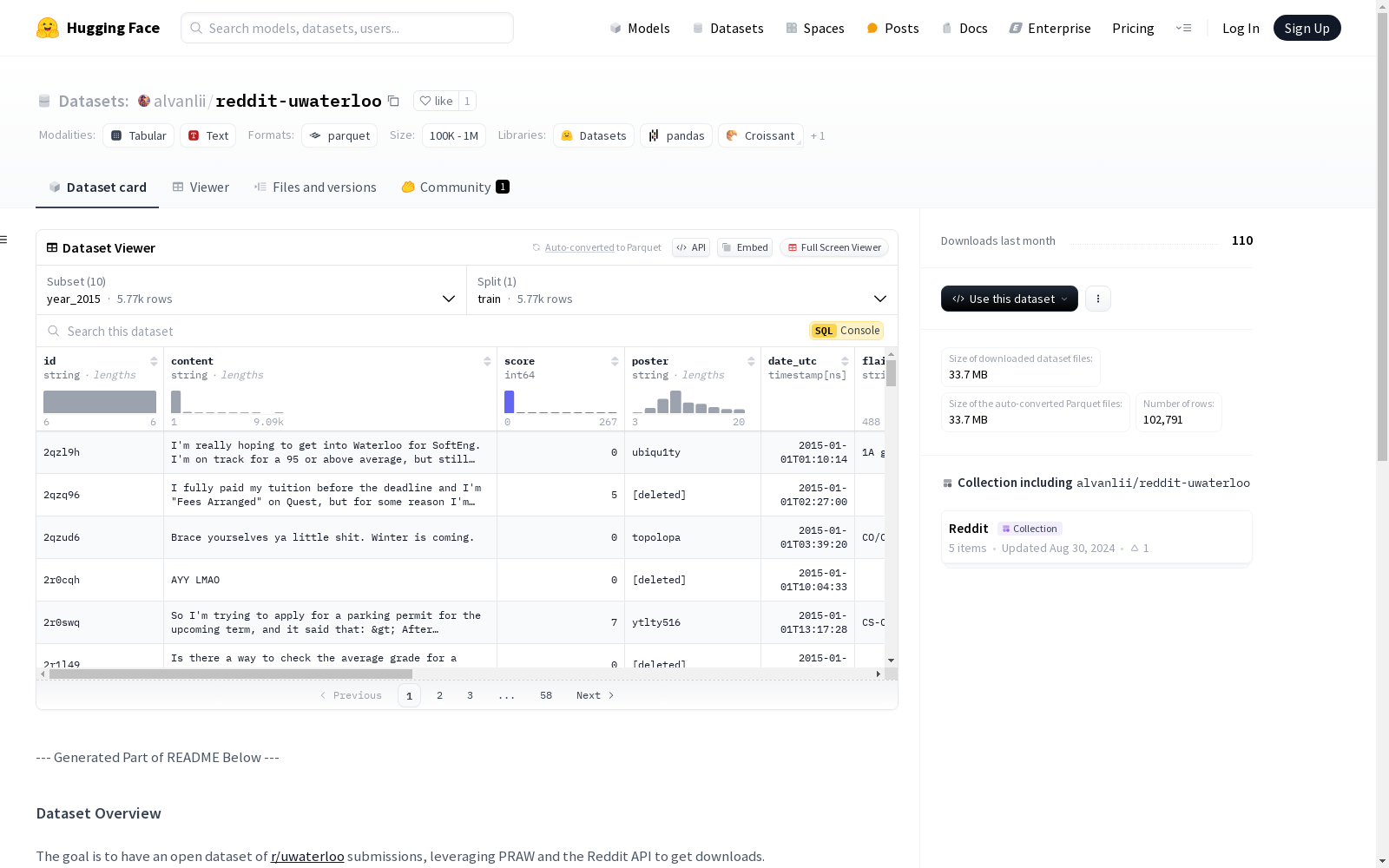Sort the poster column
1389x868 pixels.
(x=751, y=361)
